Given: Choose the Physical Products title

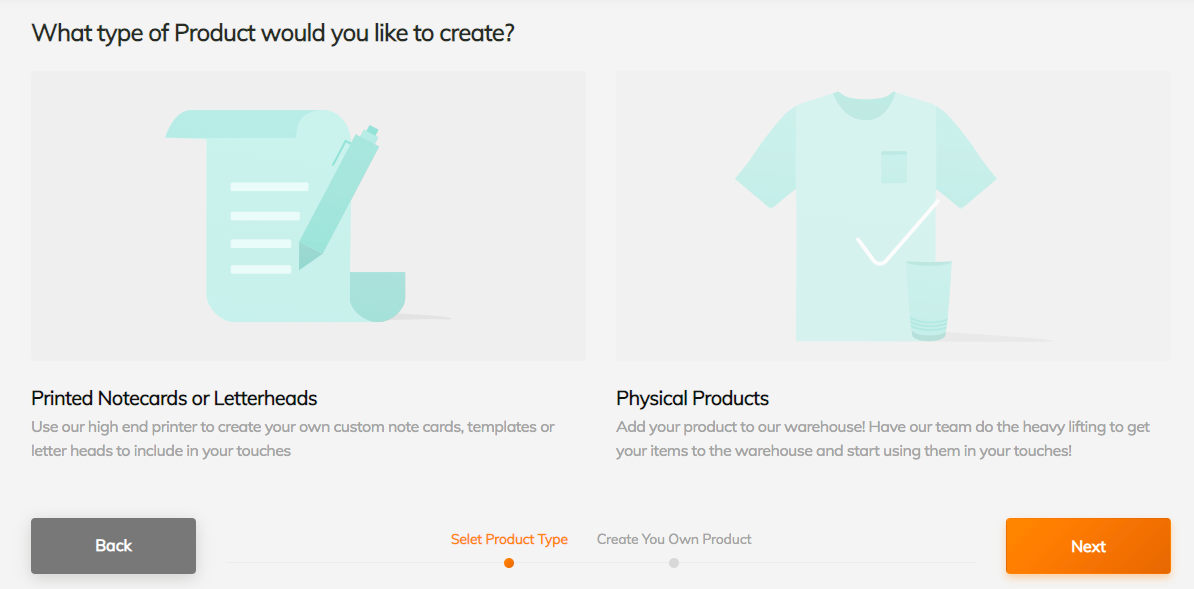Looking at the screenshot, I should [x=692, y=398].
